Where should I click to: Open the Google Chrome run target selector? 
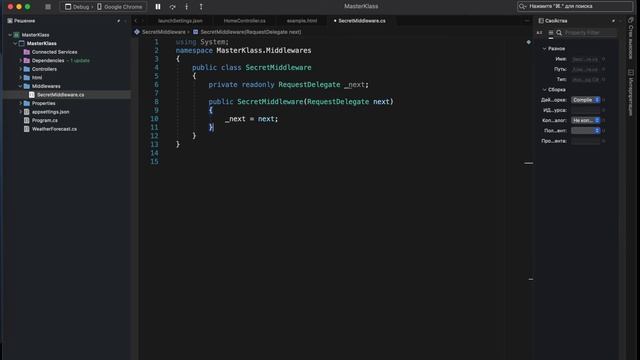pos(120,7)
